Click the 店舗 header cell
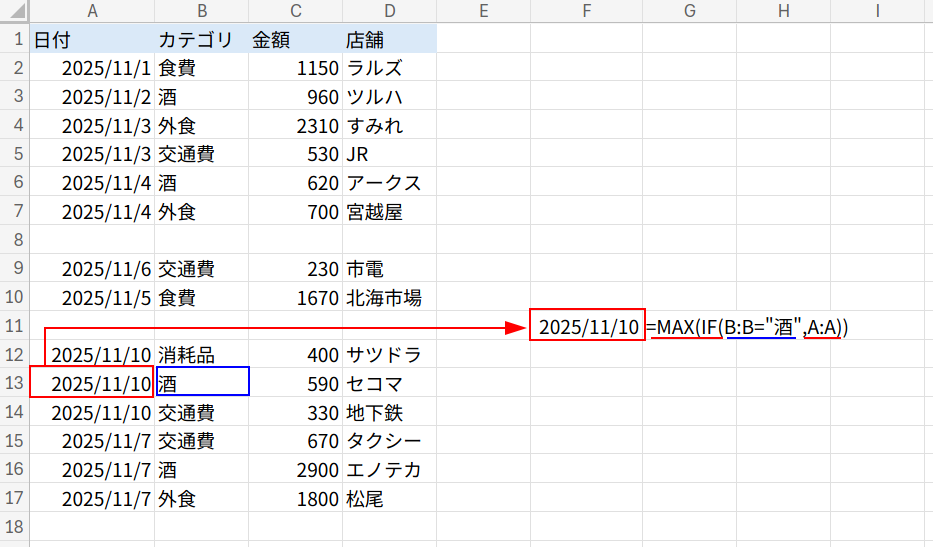Viewport: 933px width, 547px height. pyautogui.click(x=389, y=40)
